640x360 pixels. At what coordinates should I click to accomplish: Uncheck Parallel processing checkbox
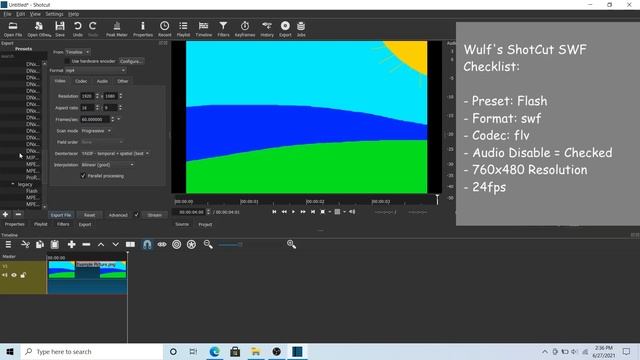tap(83, 176)
